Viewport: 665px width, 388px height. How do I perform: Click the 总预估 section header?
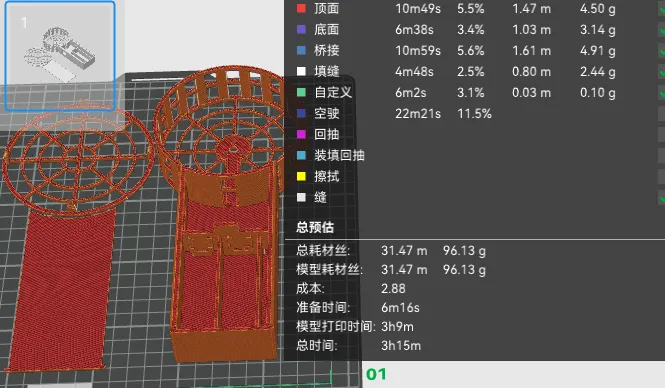[x=315, y=227]
